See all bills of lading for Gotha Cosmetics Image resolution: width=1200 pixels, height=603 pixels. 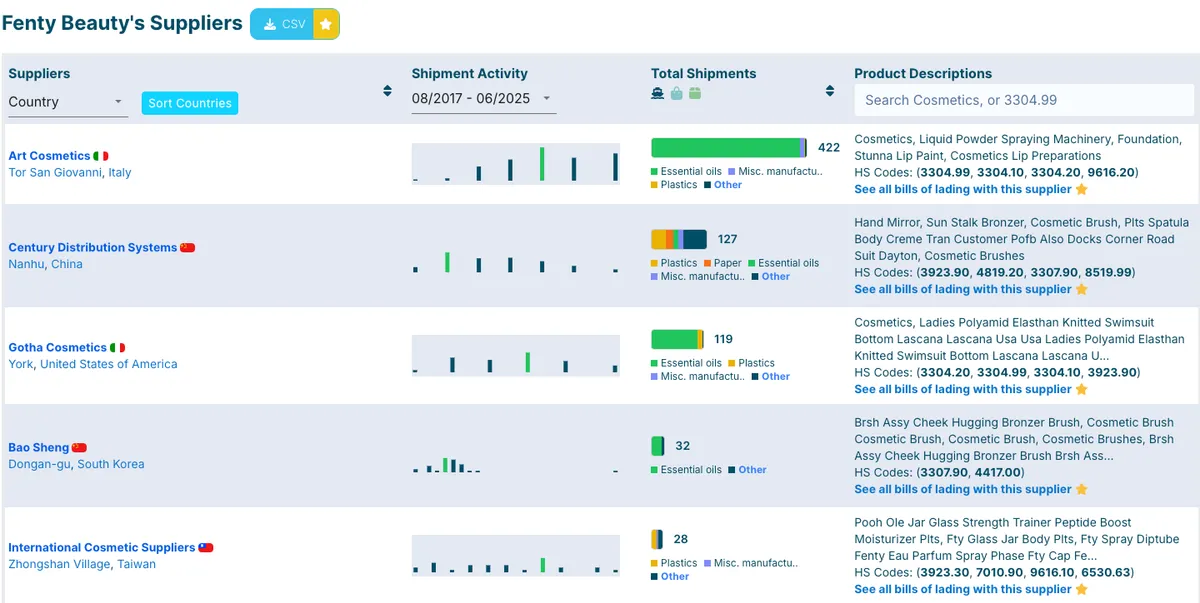[x=963, y=389]
